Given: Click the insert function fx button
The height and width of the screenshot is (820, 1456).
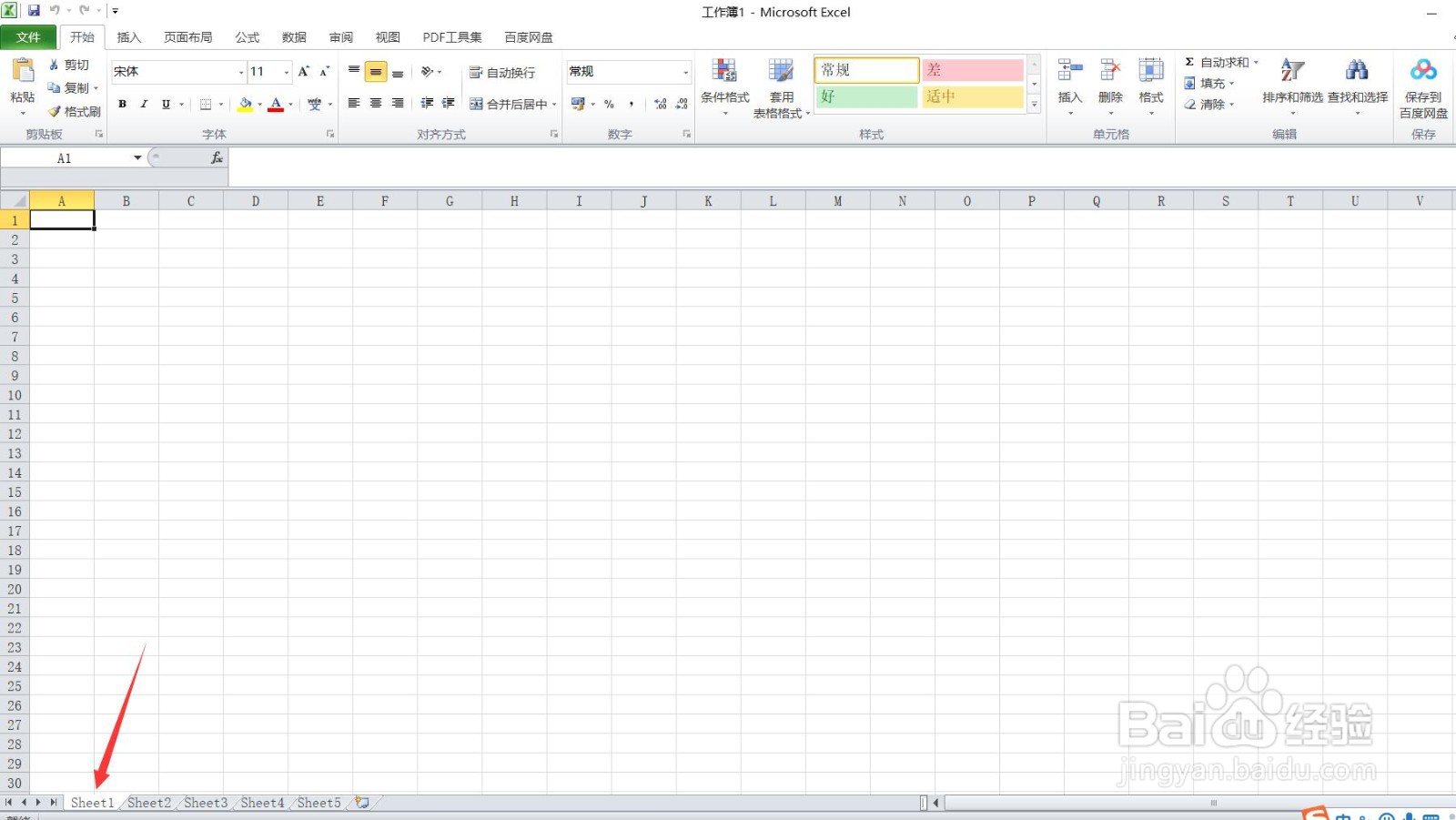Looking at the screenshot, I should [217, 157].
